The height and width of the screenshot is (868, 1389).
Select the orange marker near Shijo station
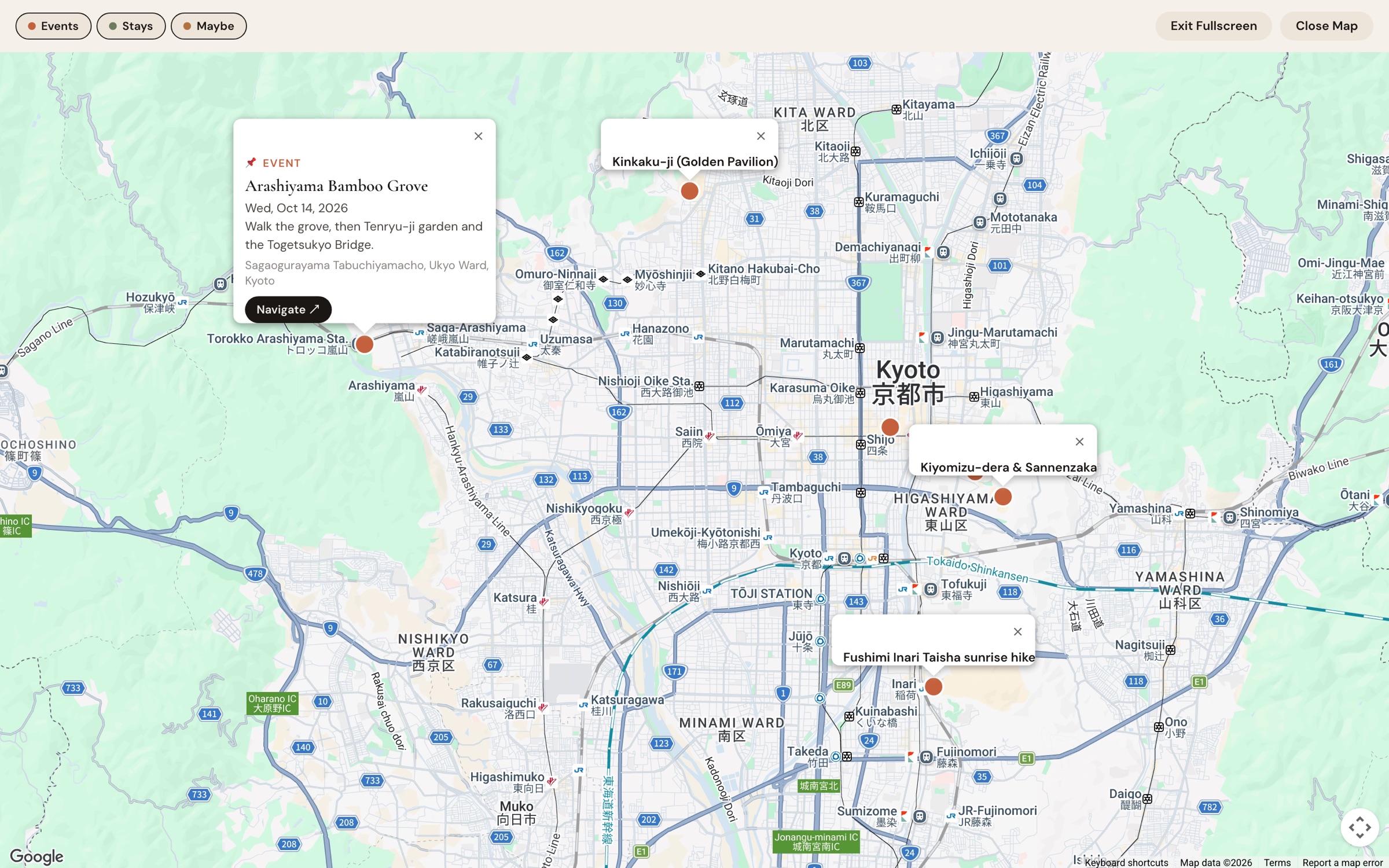890,427
